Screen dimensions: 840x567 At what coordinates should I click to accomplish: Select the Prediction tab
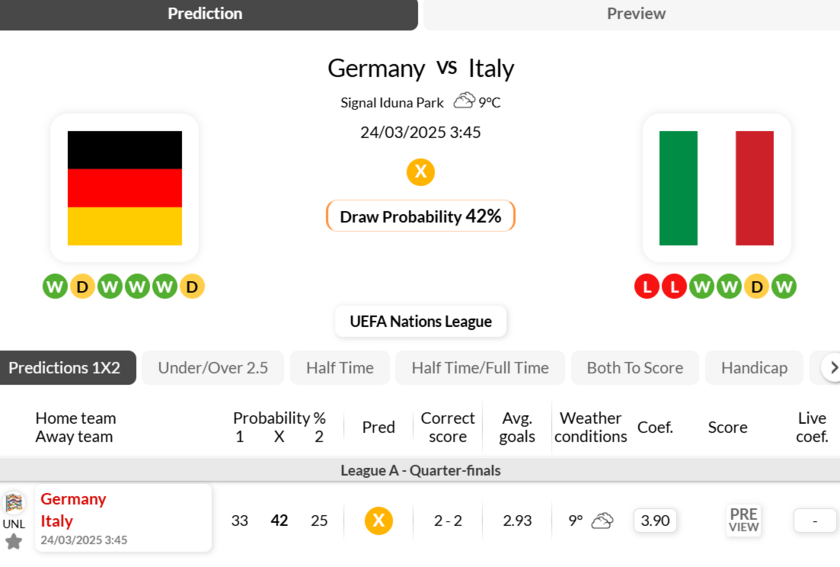pyautogui.click(x=205, y=14)
